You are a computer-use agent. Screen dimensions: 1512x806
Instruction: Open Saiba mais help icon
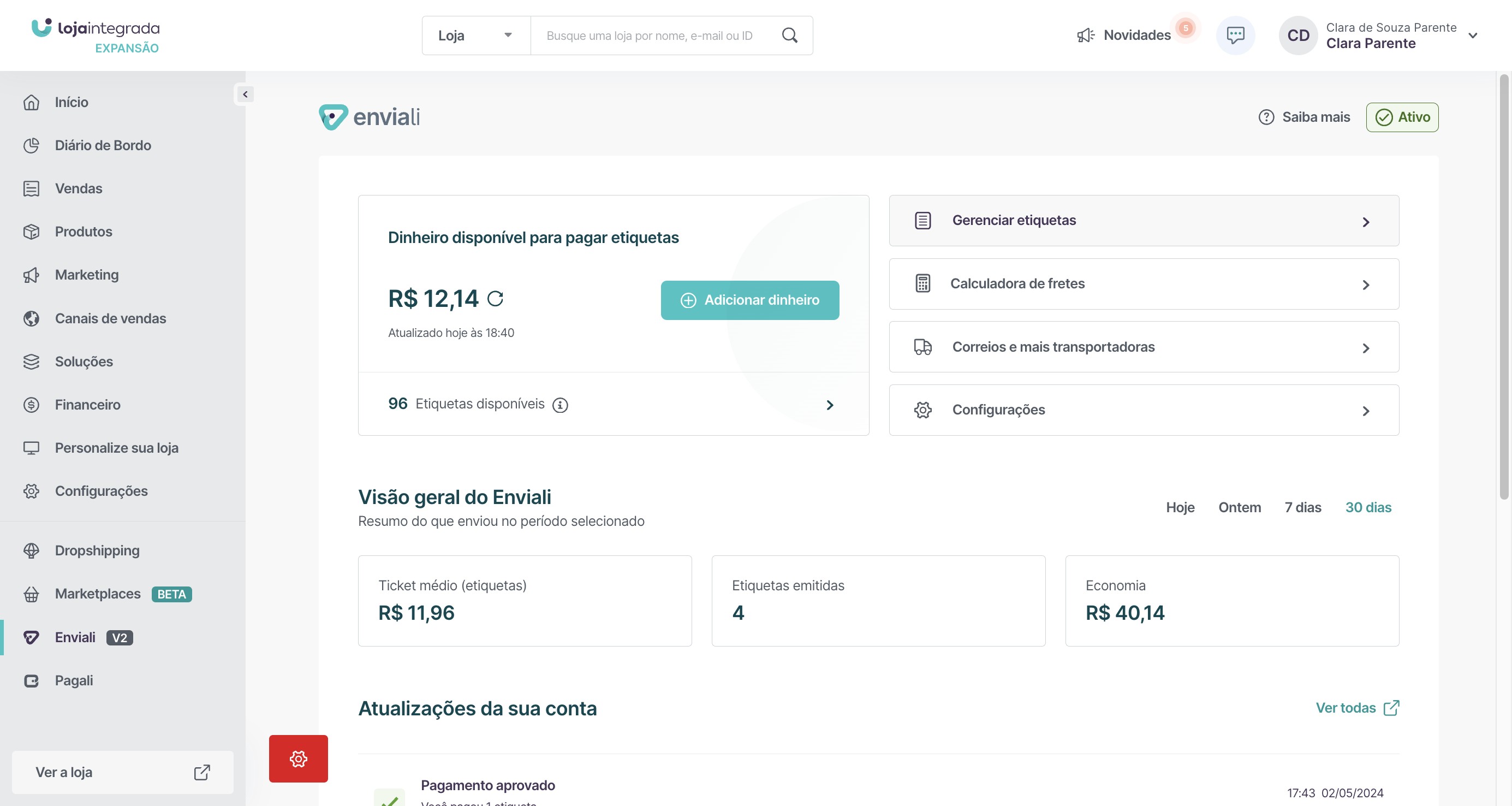tap(1266, 117)
